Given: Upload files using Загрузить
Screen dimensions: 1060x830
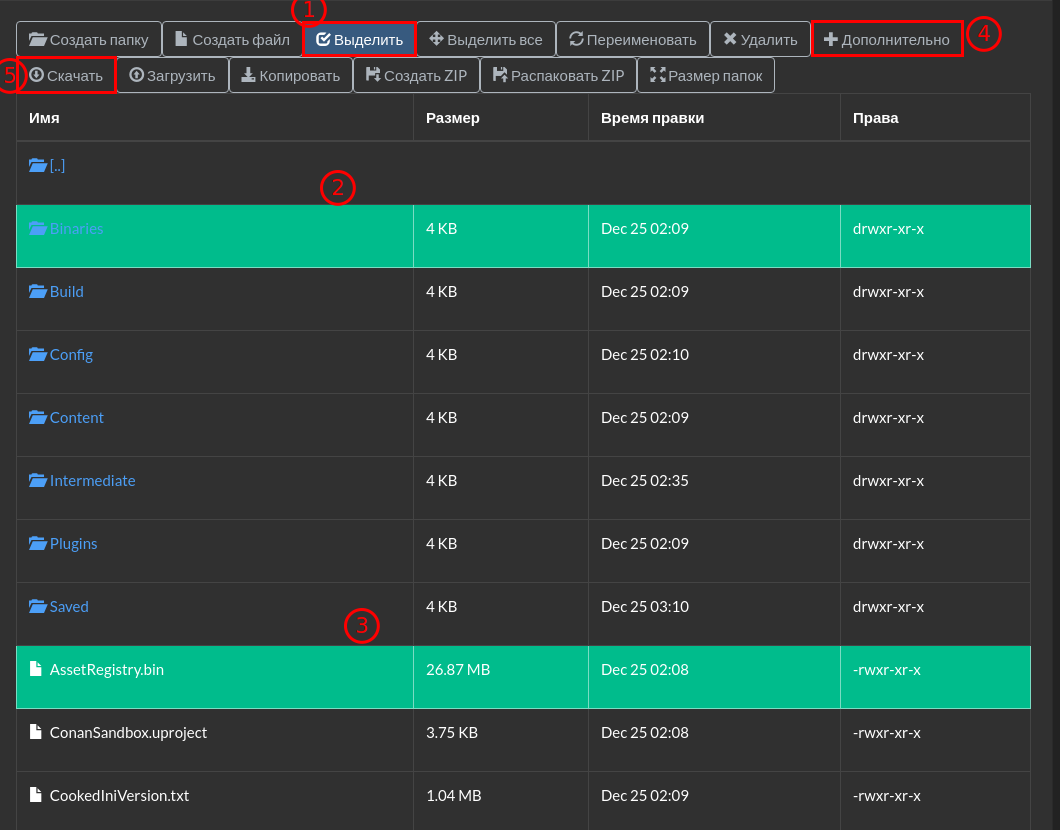Looking at the screenshot, I should 172,76.
